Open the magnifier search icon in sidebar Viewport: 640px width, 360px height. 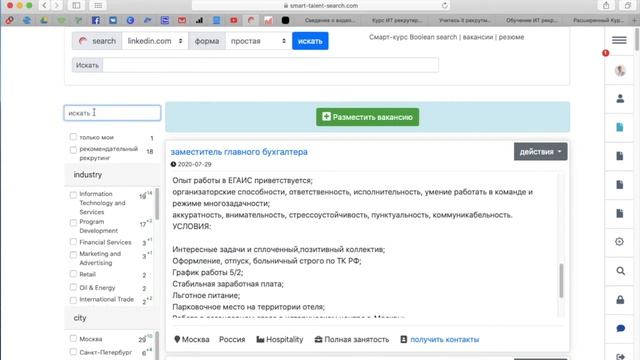620,271
